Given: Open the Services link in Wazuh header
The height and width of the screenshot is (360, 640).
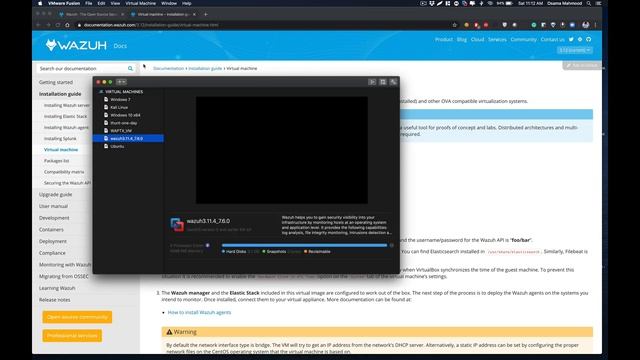Looking at the screenshot, I should pos(497,40).
